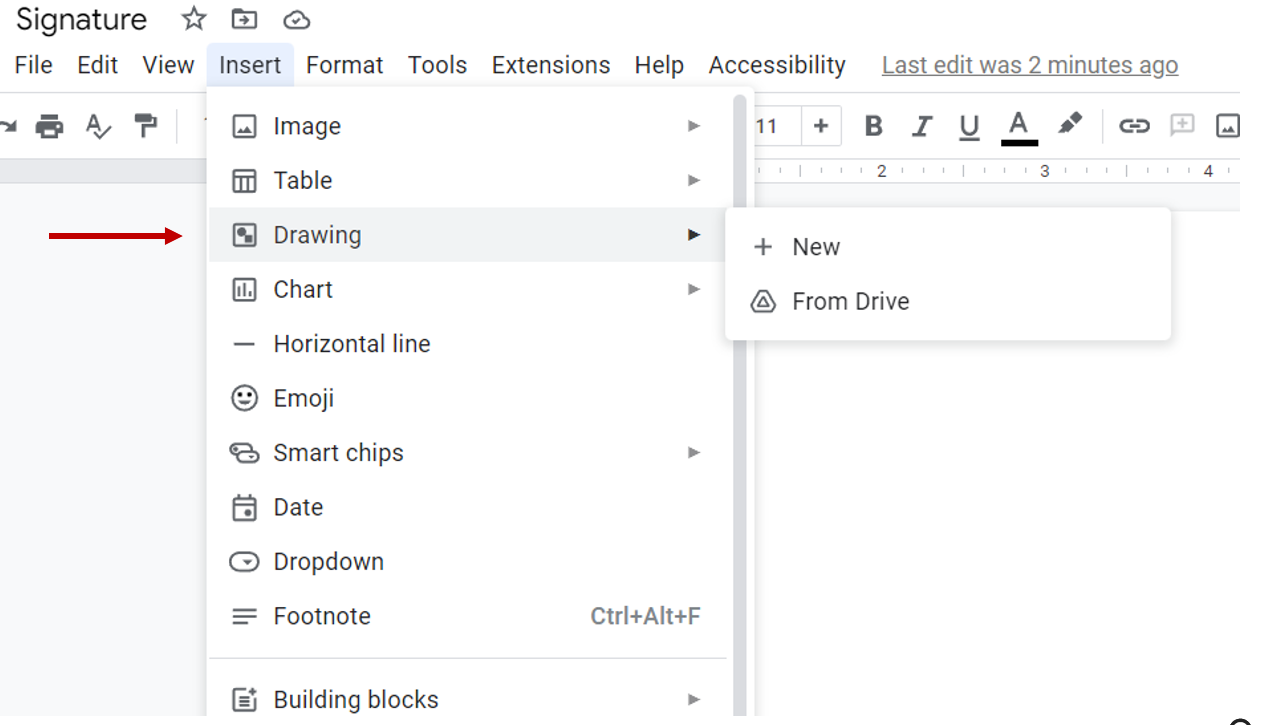Toggle italic formatting

[921, 126]
